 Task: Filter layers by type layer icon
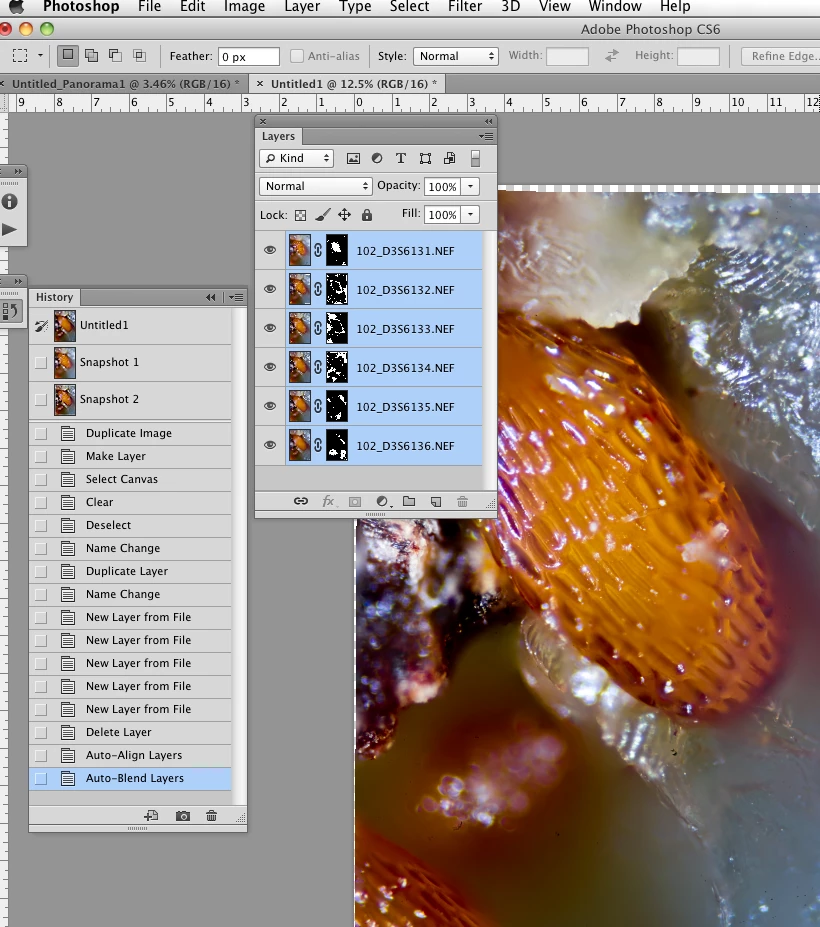click(x=401, y=158)
